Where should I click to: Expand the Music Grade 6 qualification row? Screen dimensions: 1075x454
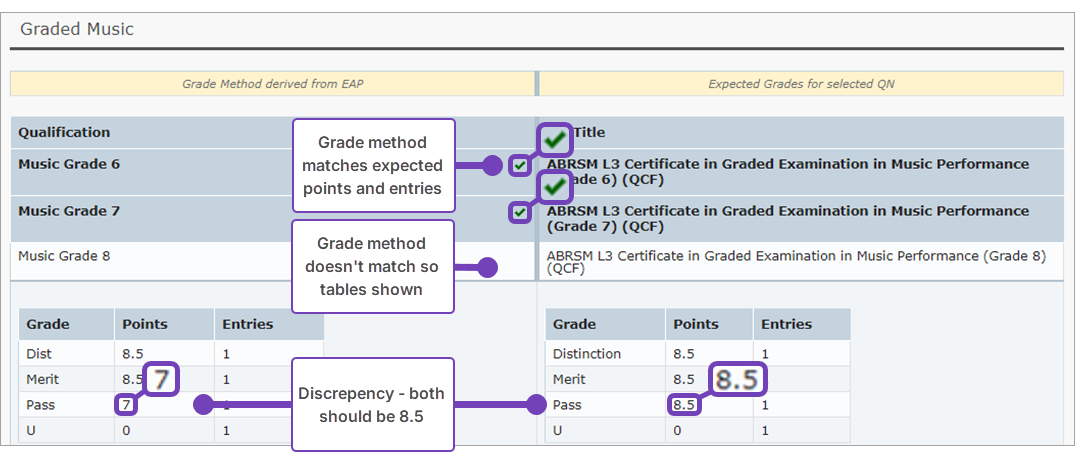[69, 164]
